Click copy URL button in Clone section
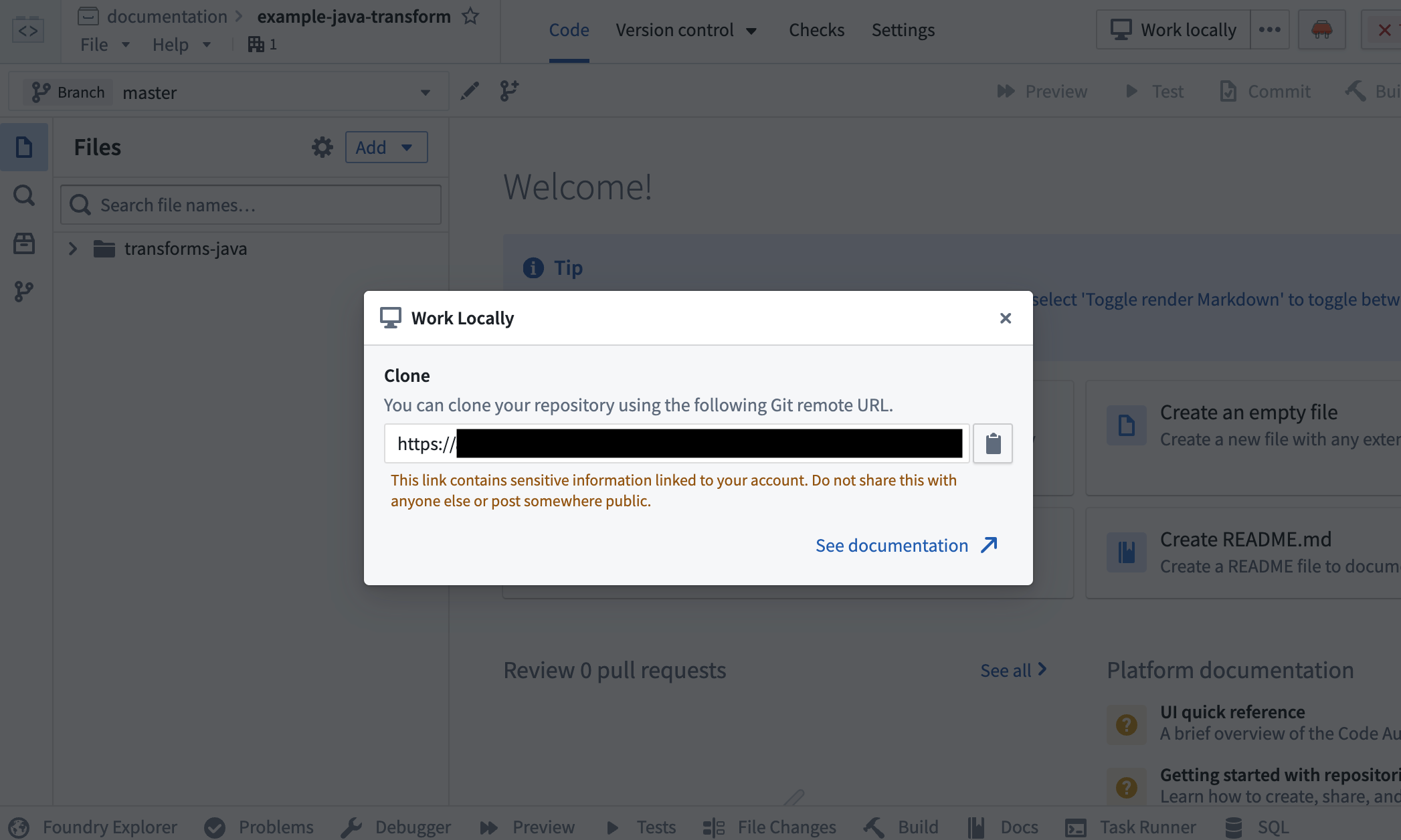The width and height of the screenshot is (1401, 840). pos(992,443)
